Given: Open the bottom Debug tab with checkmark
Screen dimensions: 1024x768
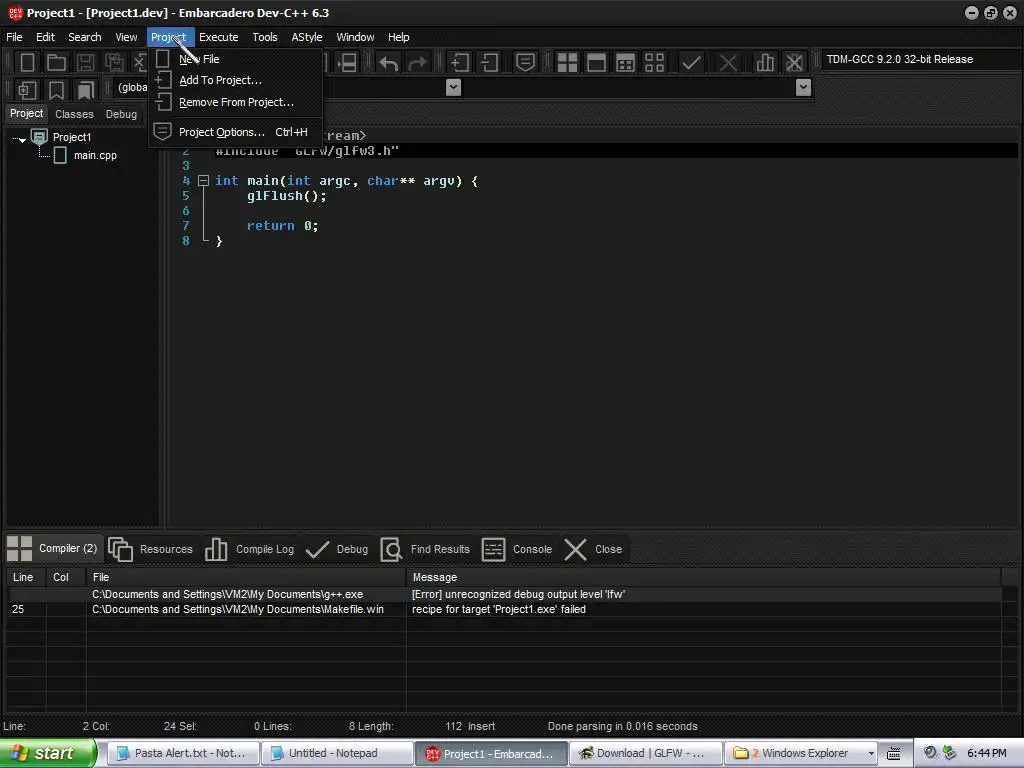Looking at the screenshot, I should coord(337,549).
